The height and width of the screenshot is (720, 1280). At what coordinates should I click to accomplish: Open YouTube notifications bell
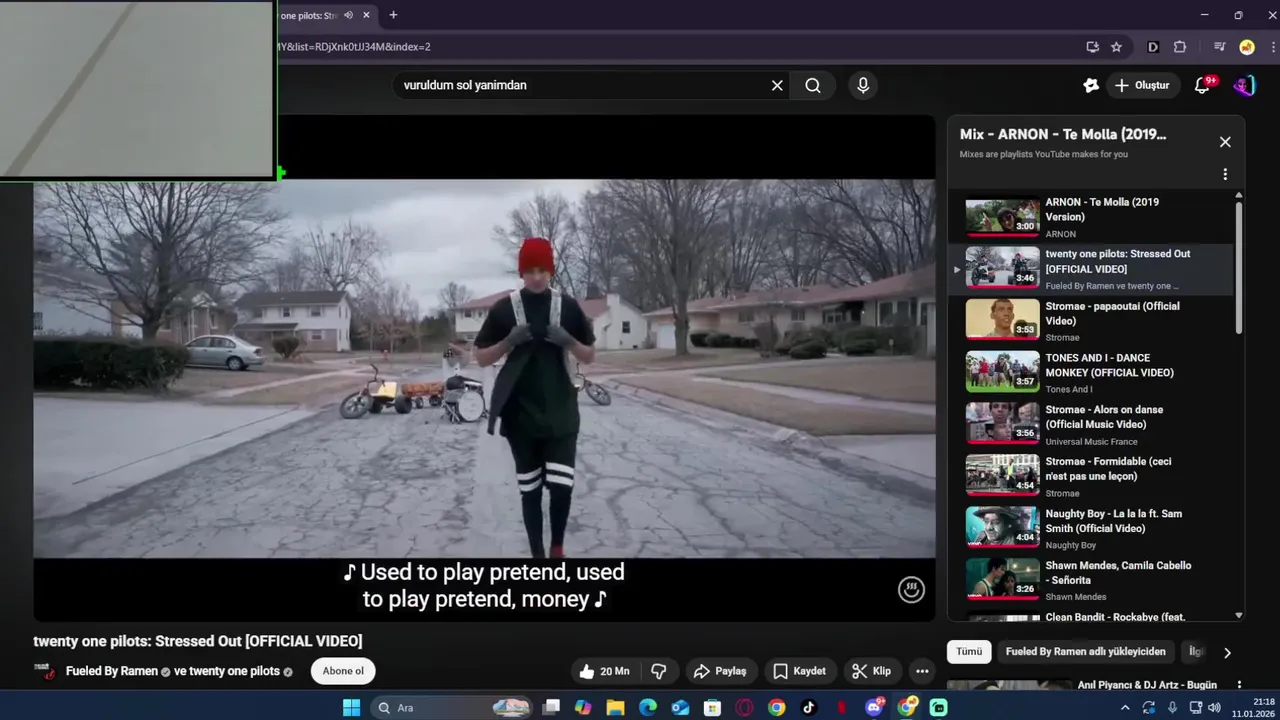pyautogui.click(x=1203, y=85)
